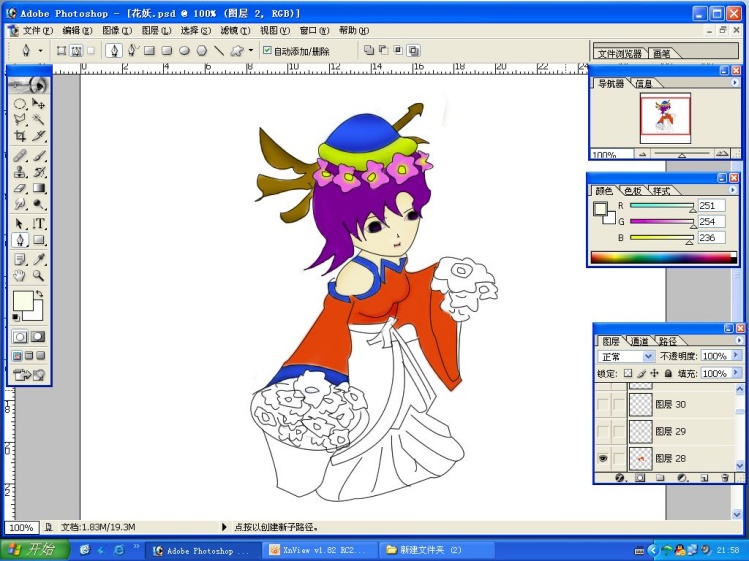Open 滤镜 (Filter) menu
Viewport: 749px width, 561px height.
click(235, 30)
